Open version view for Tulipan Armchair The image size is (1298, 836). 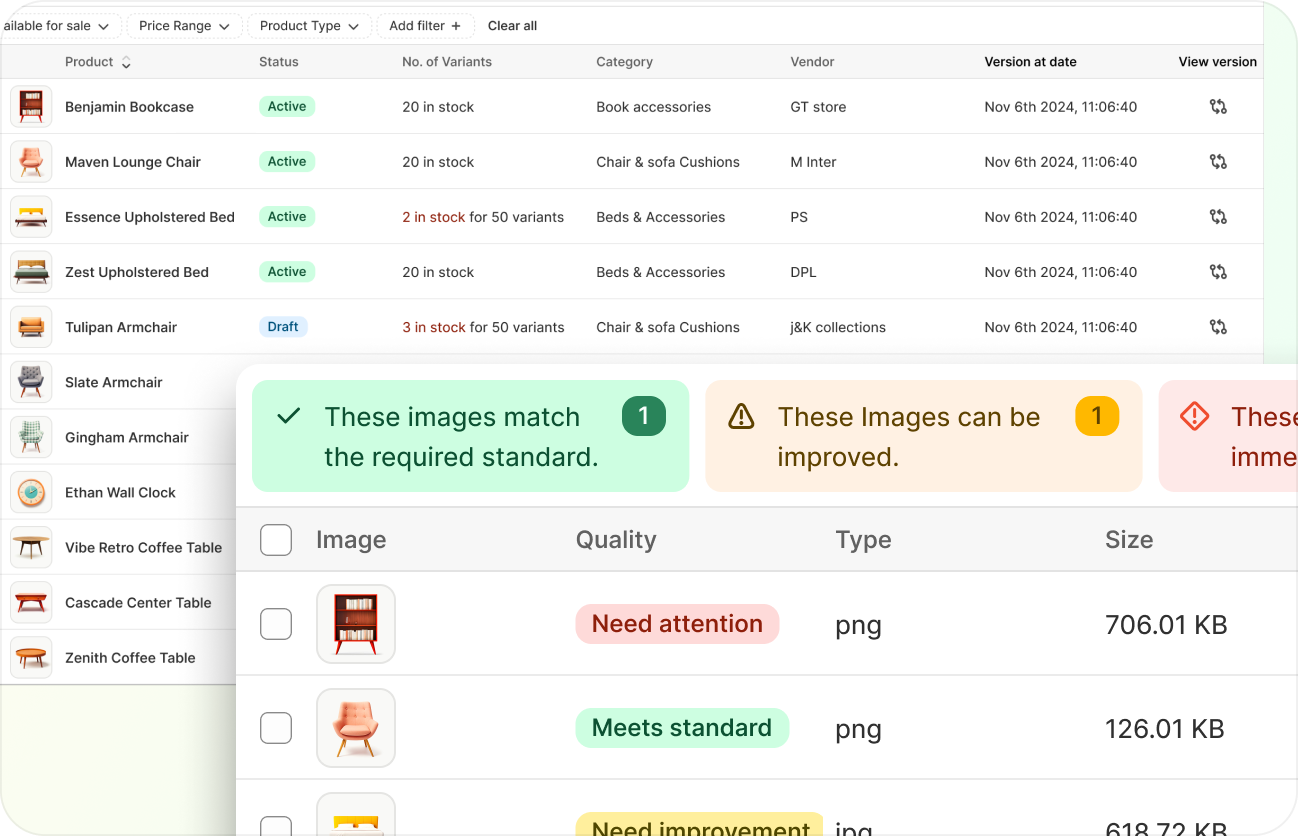click(1217, 327)
